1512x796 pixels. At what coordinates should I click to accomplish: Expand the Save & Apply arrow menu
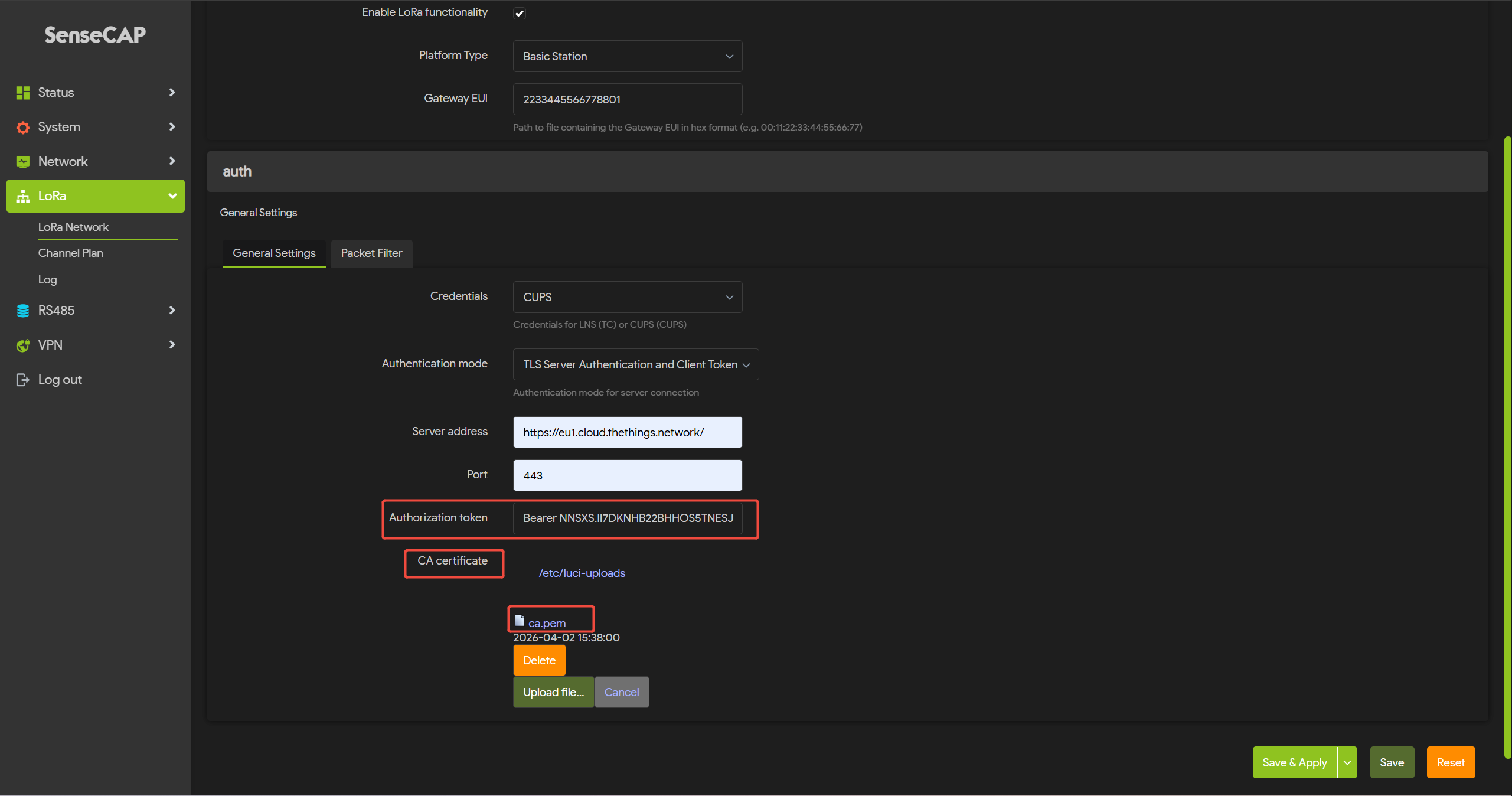point(1347,762)
